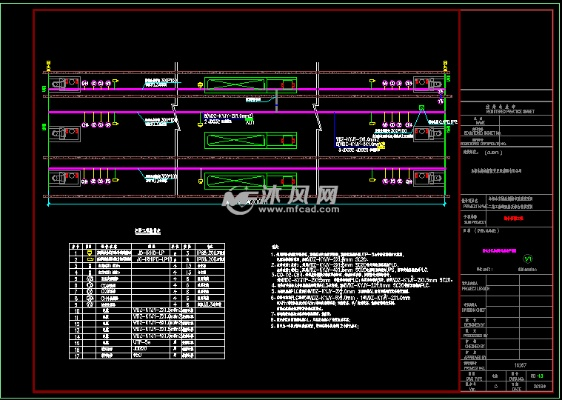Click row 17 in the equipment table

click(x=147, y=356)
